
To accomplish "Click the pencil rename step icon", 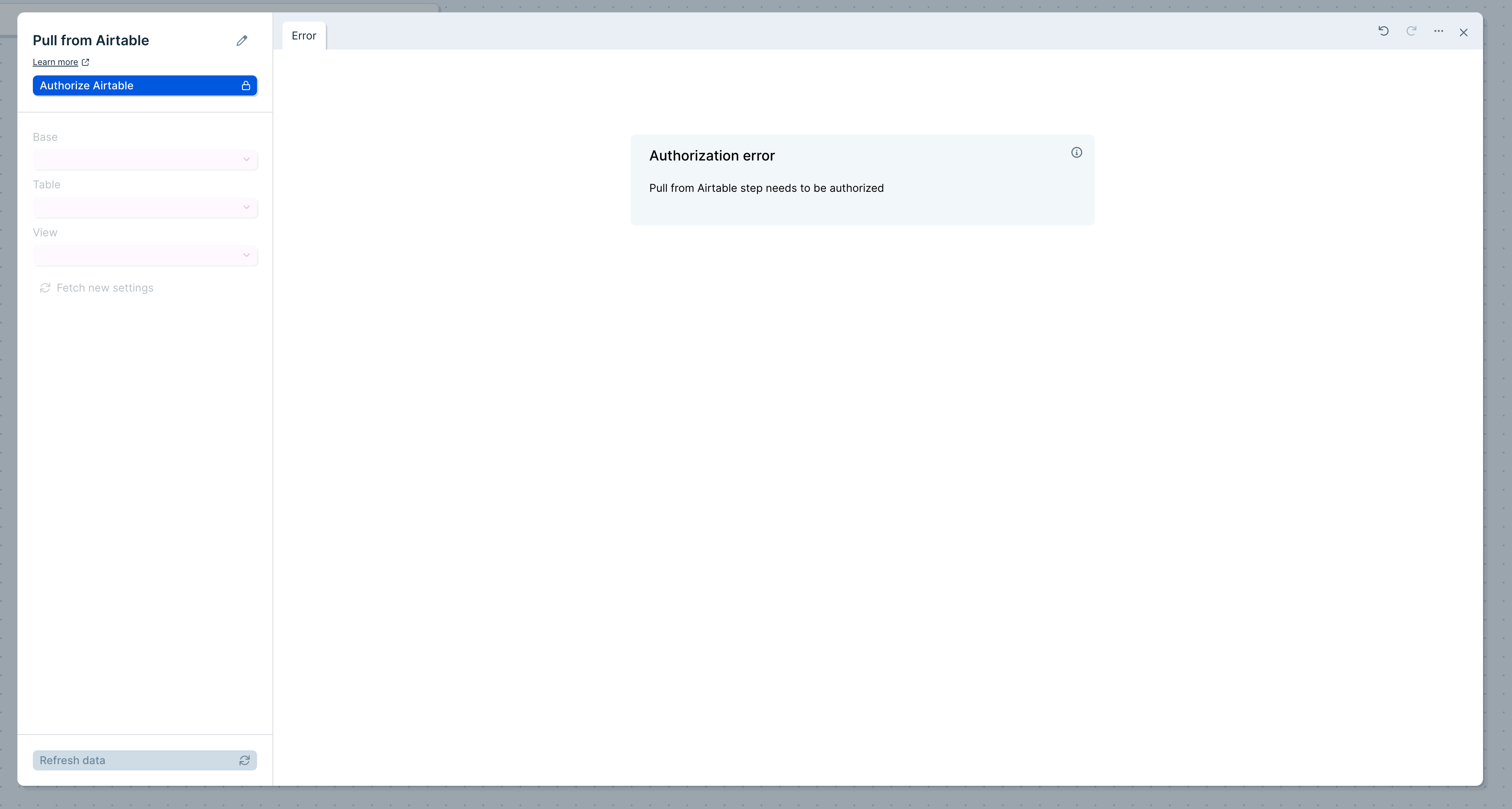I will tap(242, 41).
